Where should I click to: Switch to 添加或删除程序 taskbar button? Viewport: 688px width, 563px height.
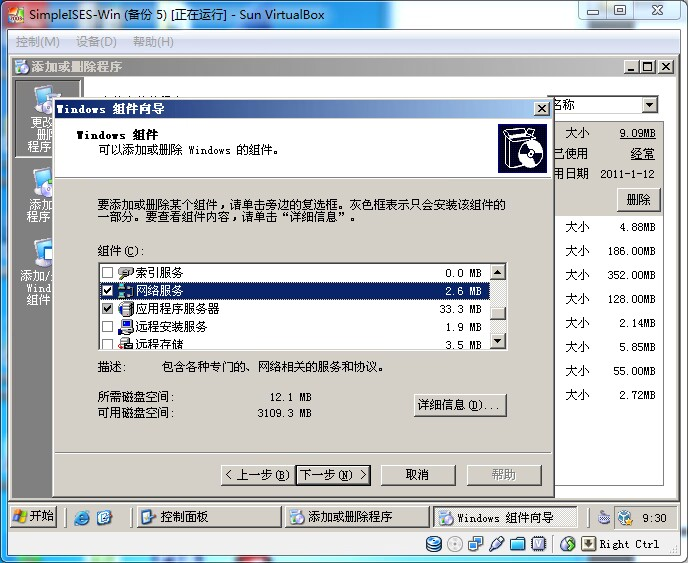point(356,517)
